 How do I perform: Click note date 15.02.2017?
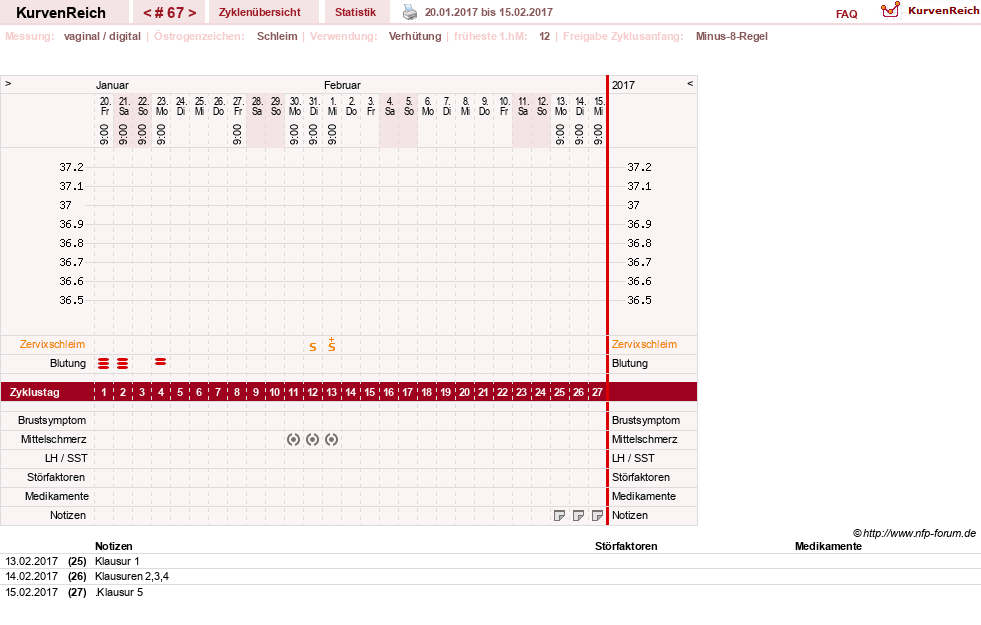tap(31, 592)
